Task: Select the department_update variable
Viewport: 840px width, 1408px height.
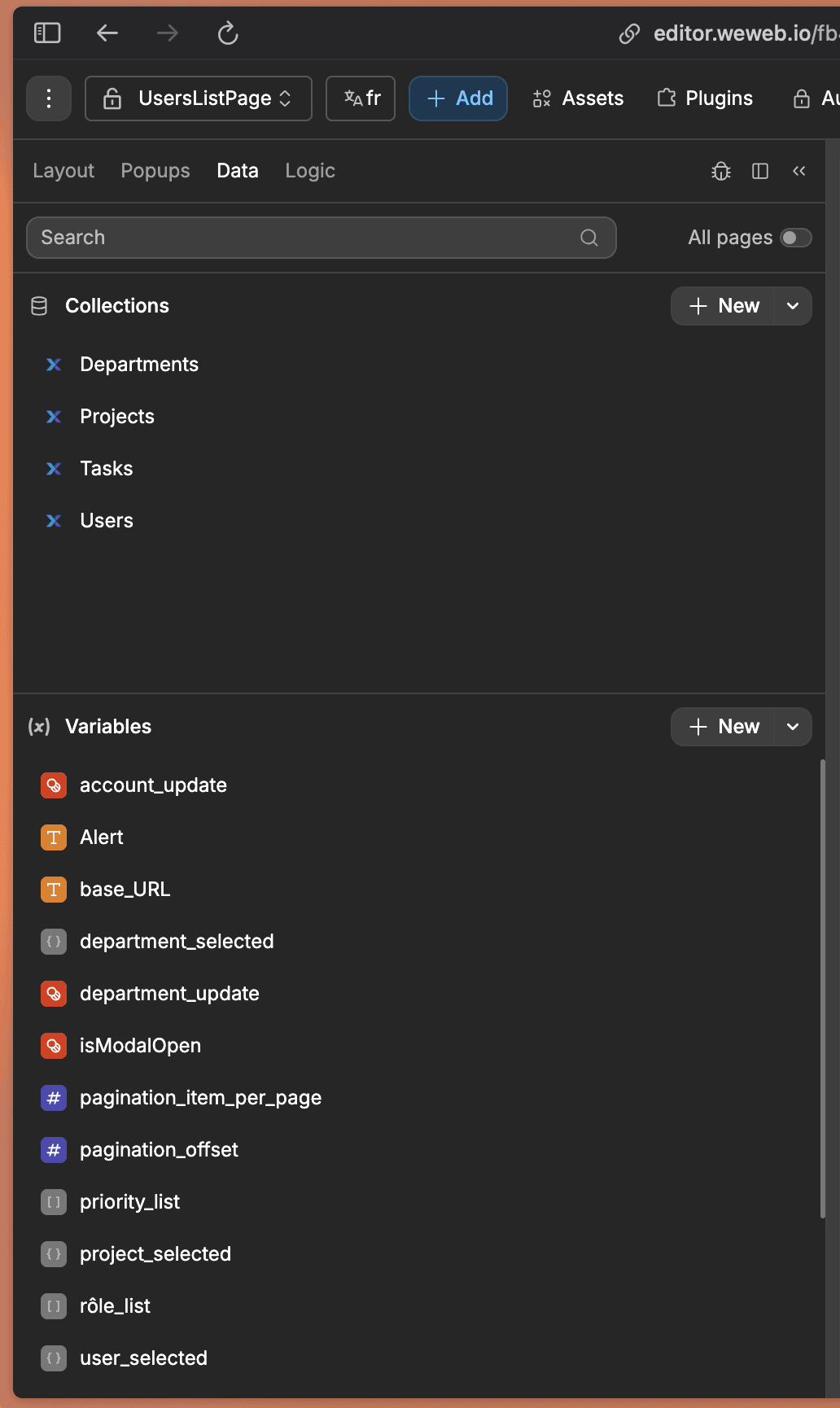Action: [169, 994]
